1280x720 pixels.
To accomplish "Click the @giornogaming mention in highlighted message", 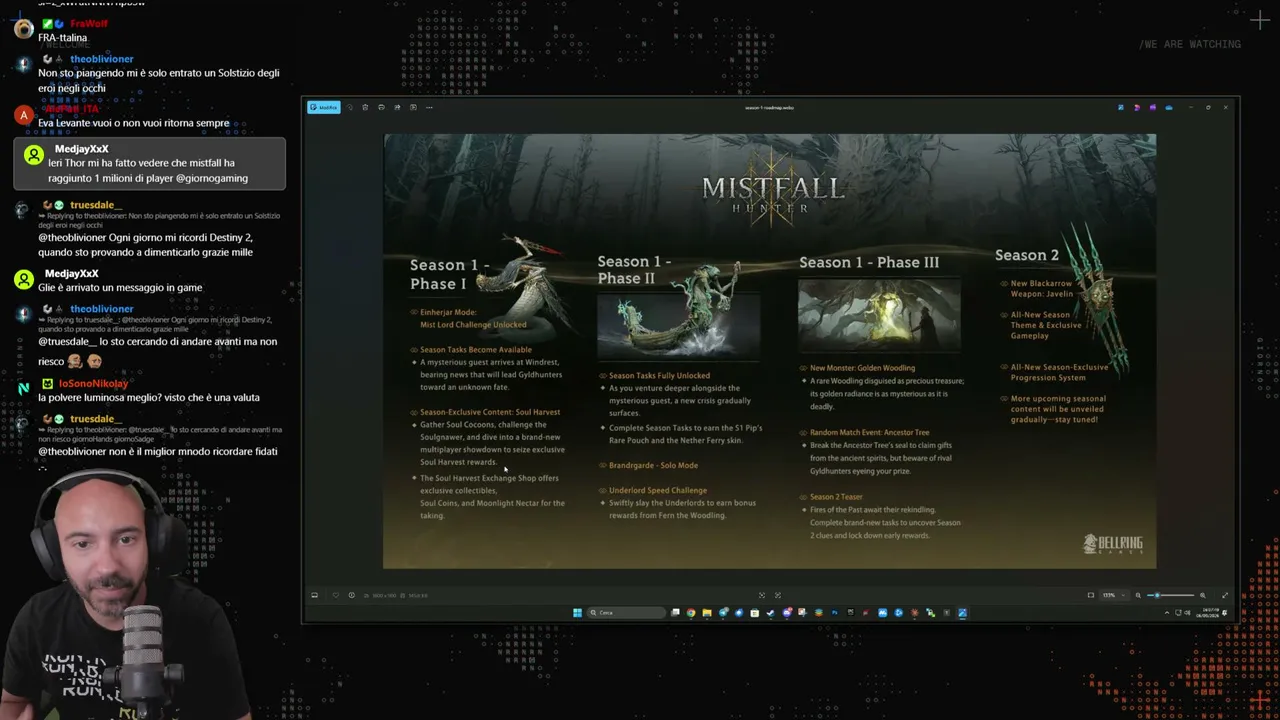I will [x=212, y=178].
